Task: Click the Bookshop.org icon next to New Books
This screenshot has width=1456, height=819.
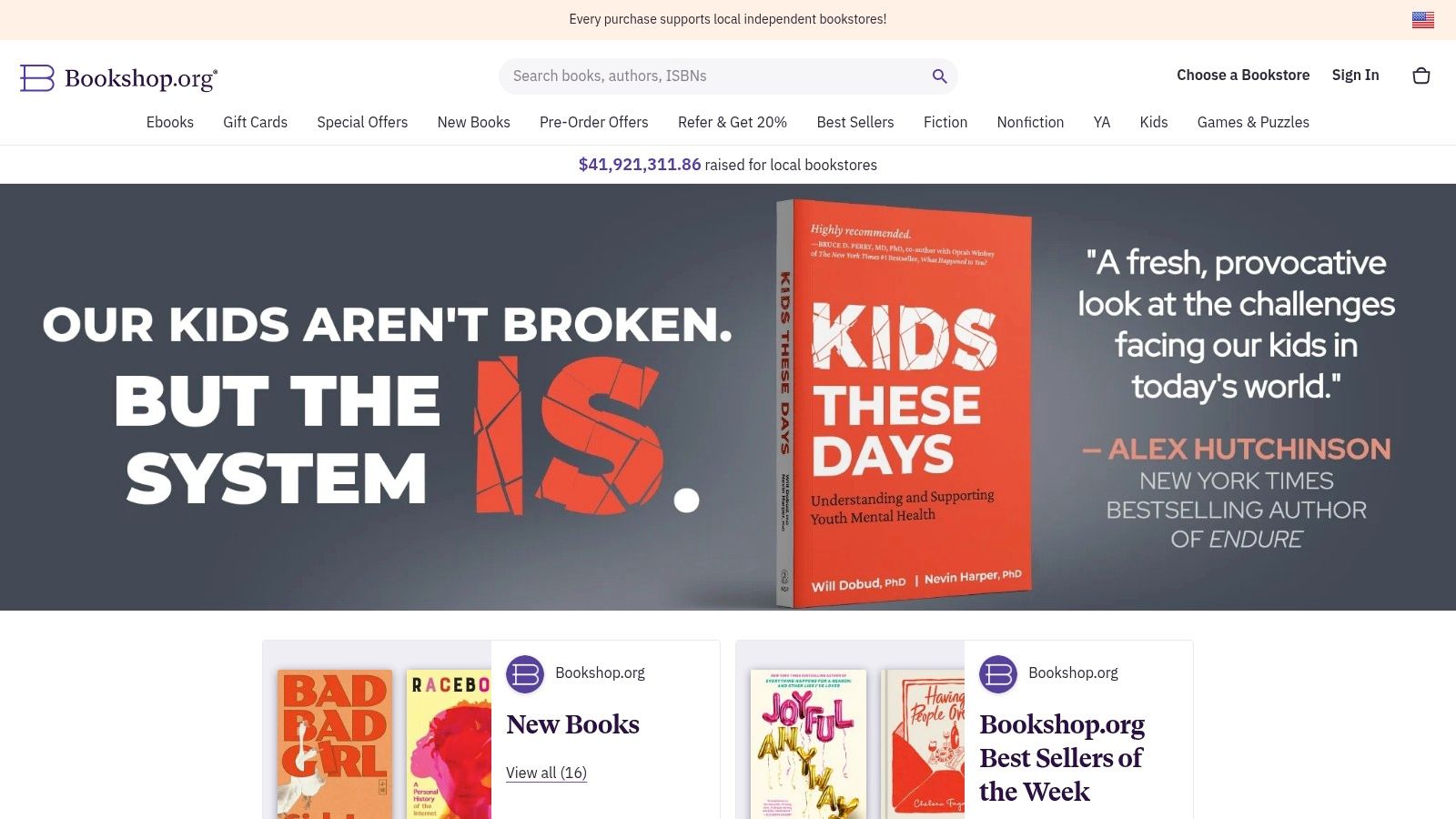Action: 524,673
